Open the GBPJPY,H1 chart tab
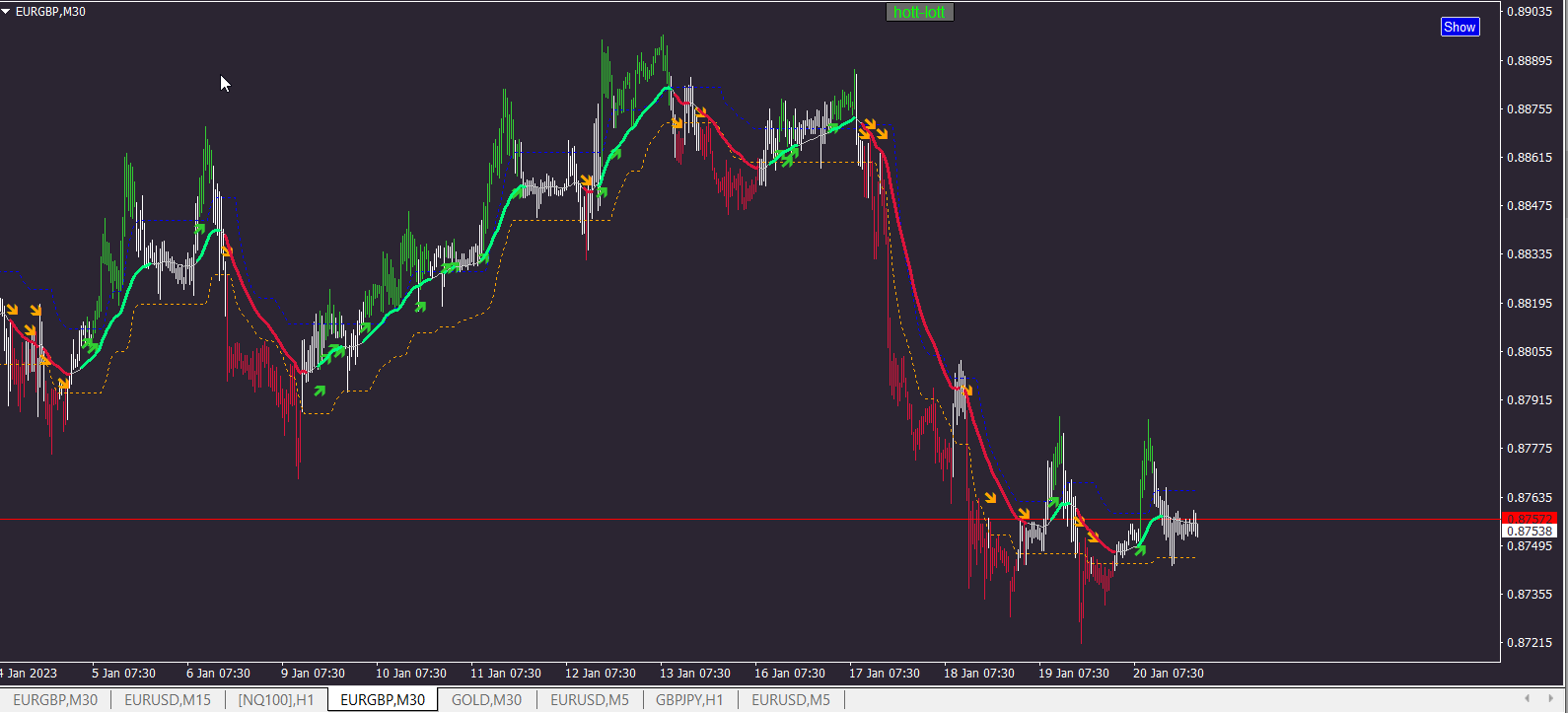Screen dimensions: 1568x713 point(689,700)
